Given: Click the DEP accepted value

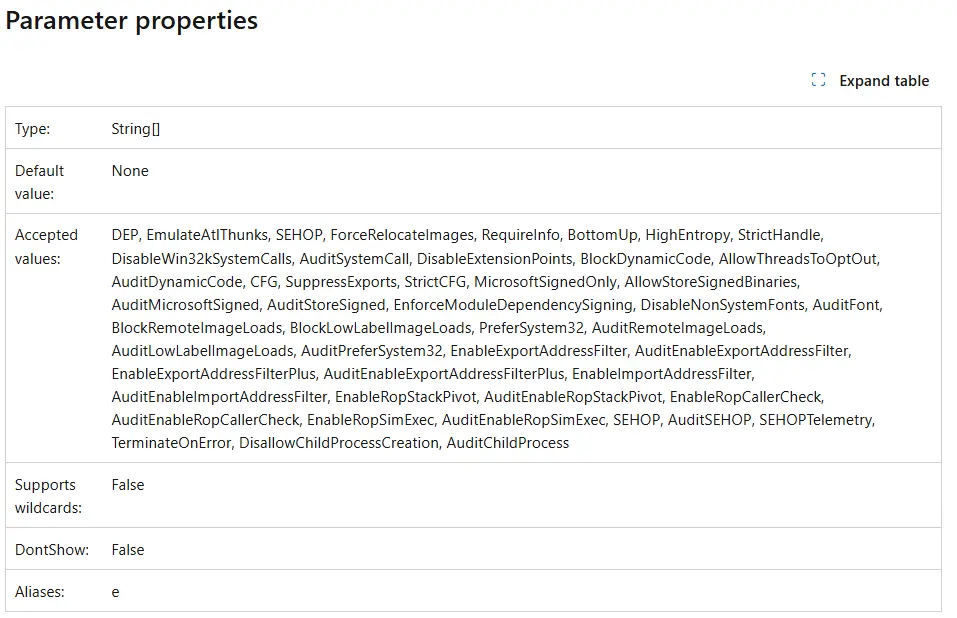Looking at the screenshot, I should click(x=125, y=235).
